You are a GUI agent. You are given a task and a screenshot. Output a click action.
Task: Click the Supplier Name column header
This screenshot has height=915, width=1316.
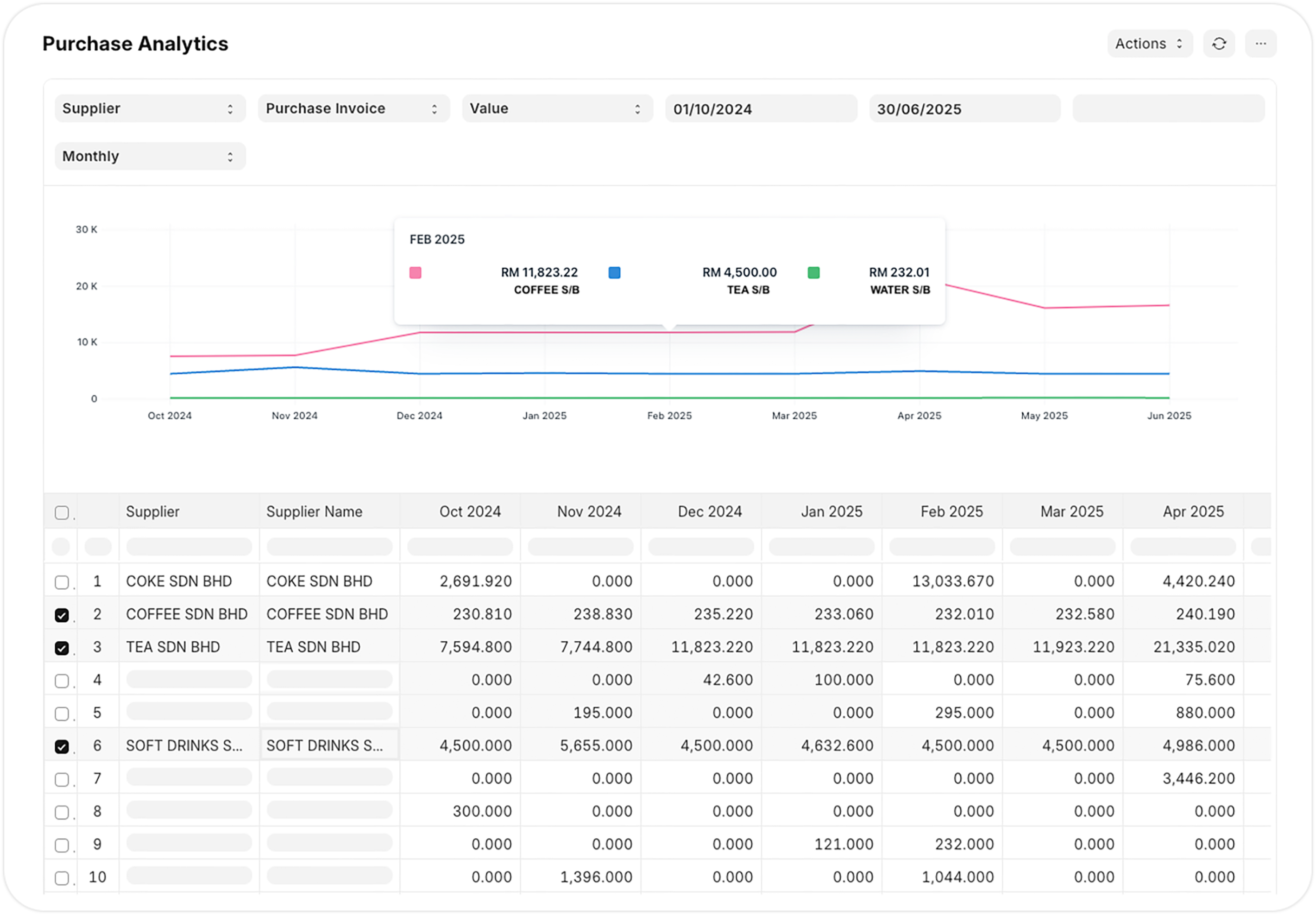point(314,511)
